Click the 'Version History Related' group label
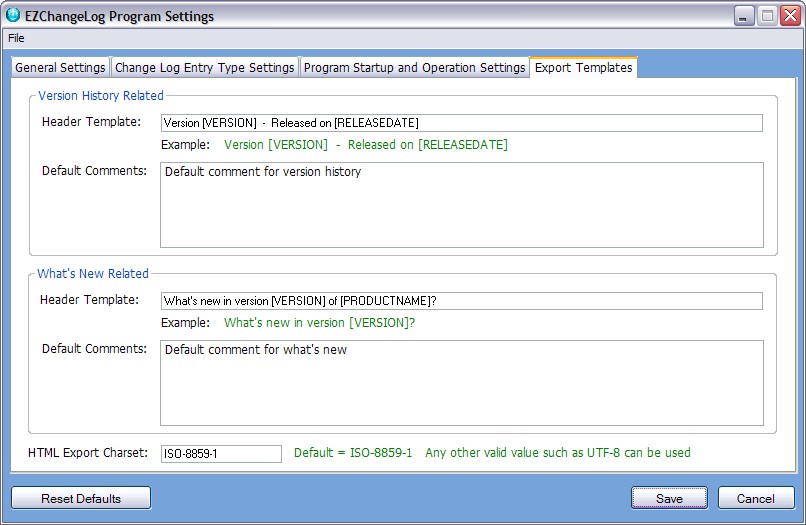 pyautogui.click(x=101, y=96)
